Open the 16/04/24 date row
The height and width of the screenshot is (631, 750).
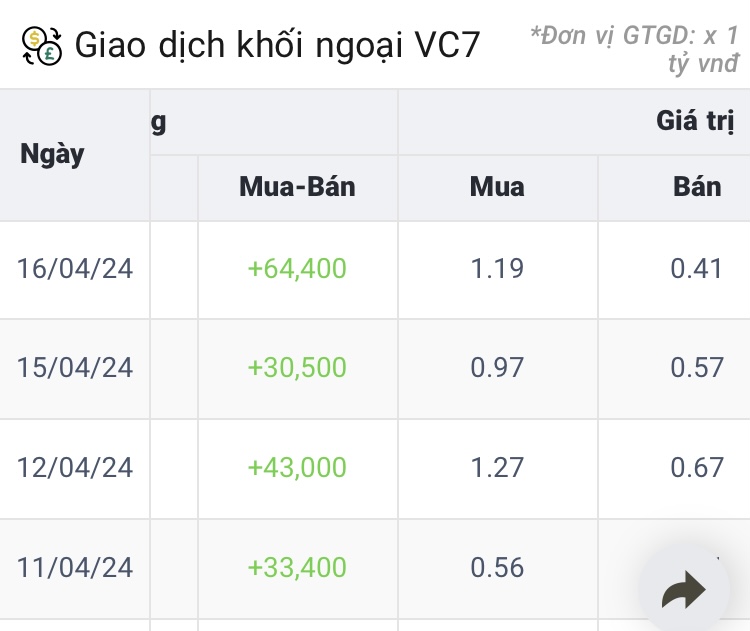click(75, 268)
